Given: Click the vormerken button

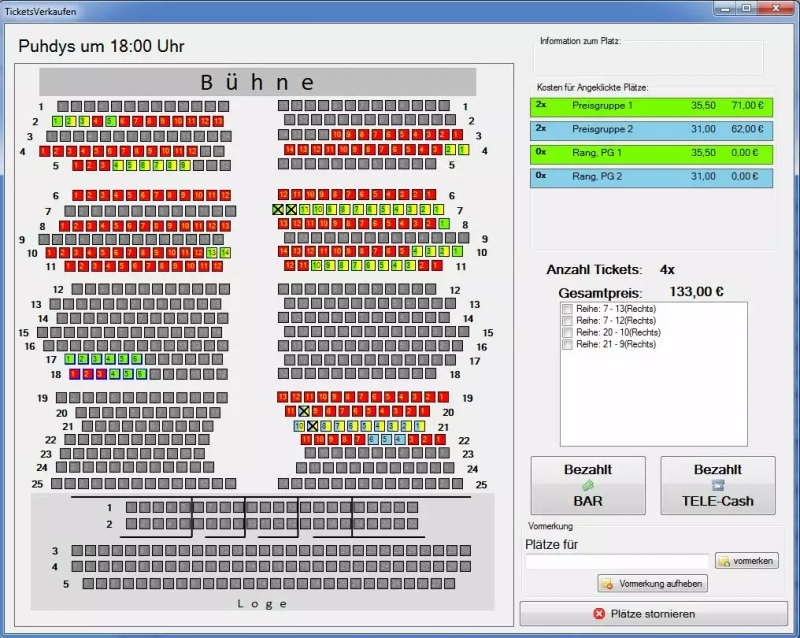Looking at the screenshot, I should tap(746, 561).
